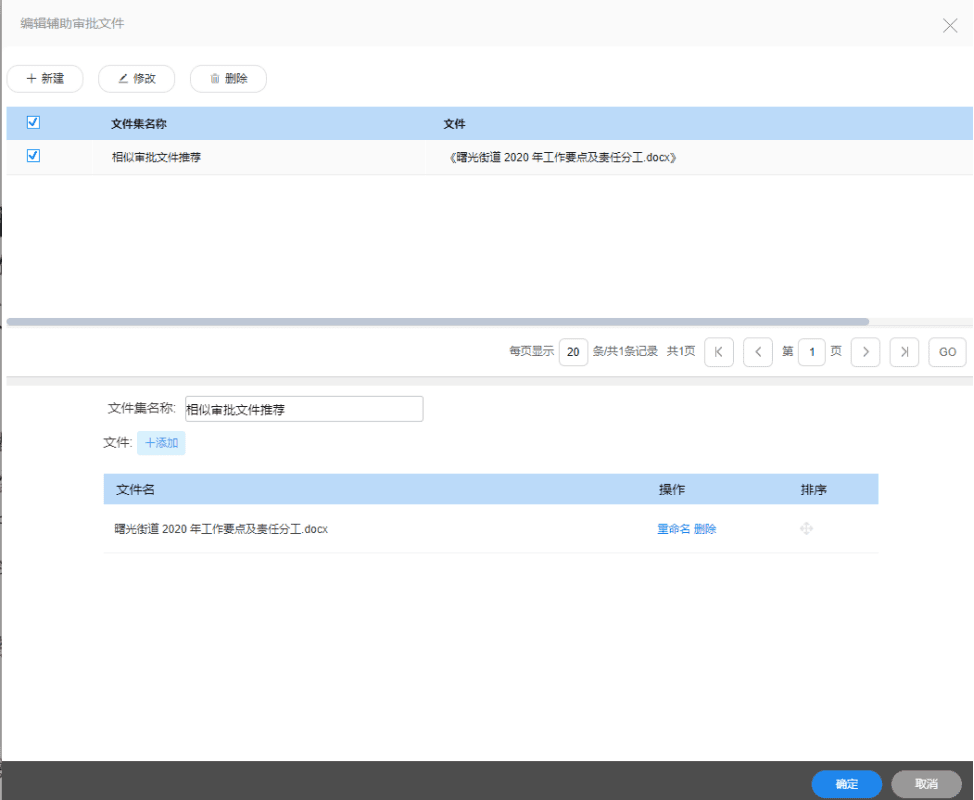The height and width of the screenshot is (800, 974).
Task: Click the 新建 (New) button
Action: point(45,79)
